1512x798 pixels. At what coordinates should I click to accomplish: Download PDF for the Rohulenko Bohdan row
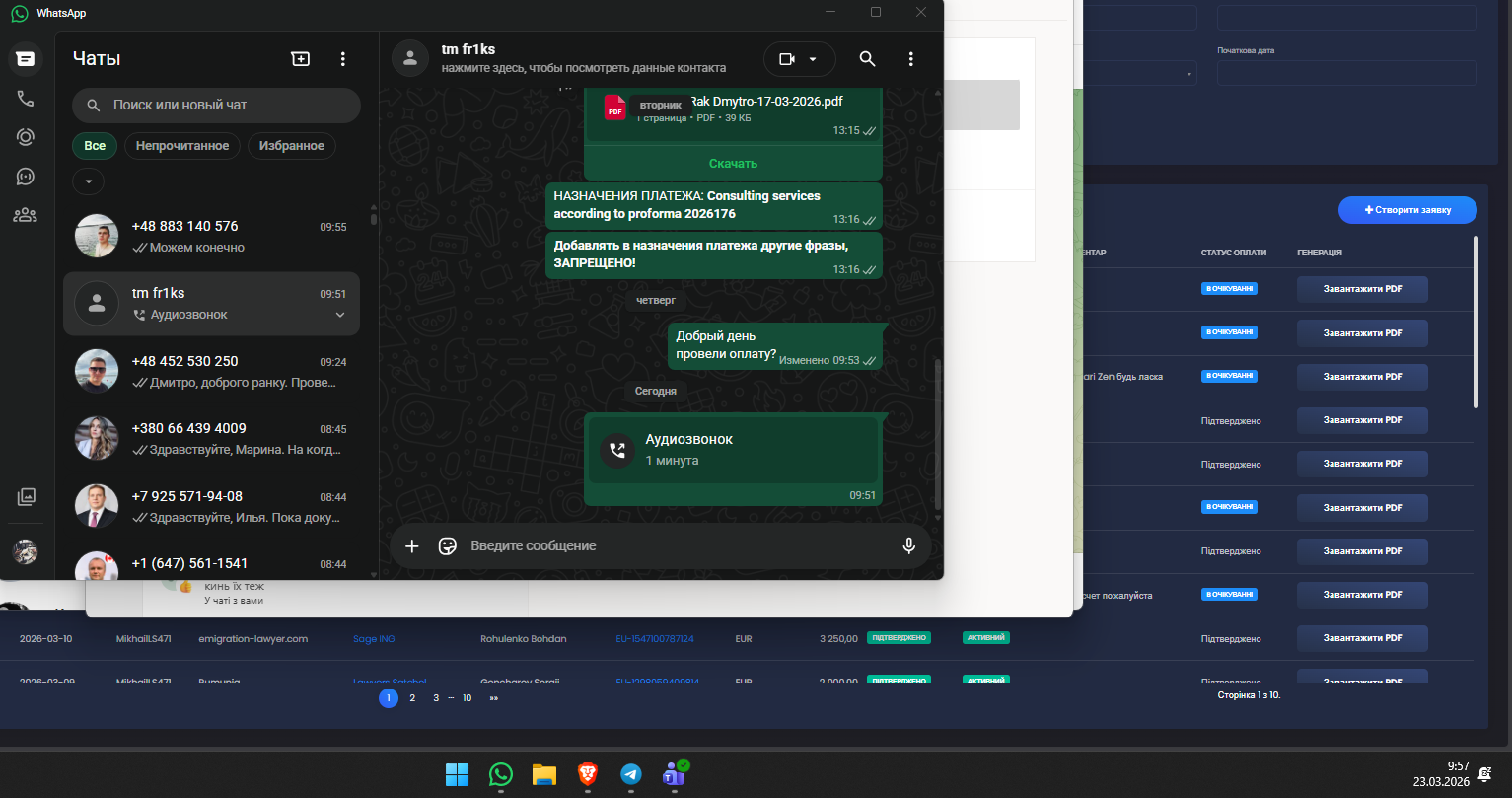tap(1362, 638)
